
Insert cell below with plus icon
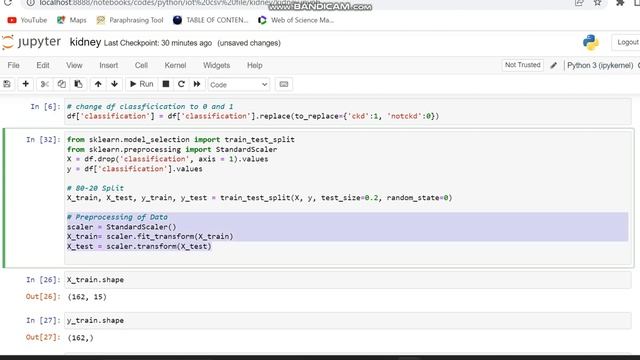point(25,84)
